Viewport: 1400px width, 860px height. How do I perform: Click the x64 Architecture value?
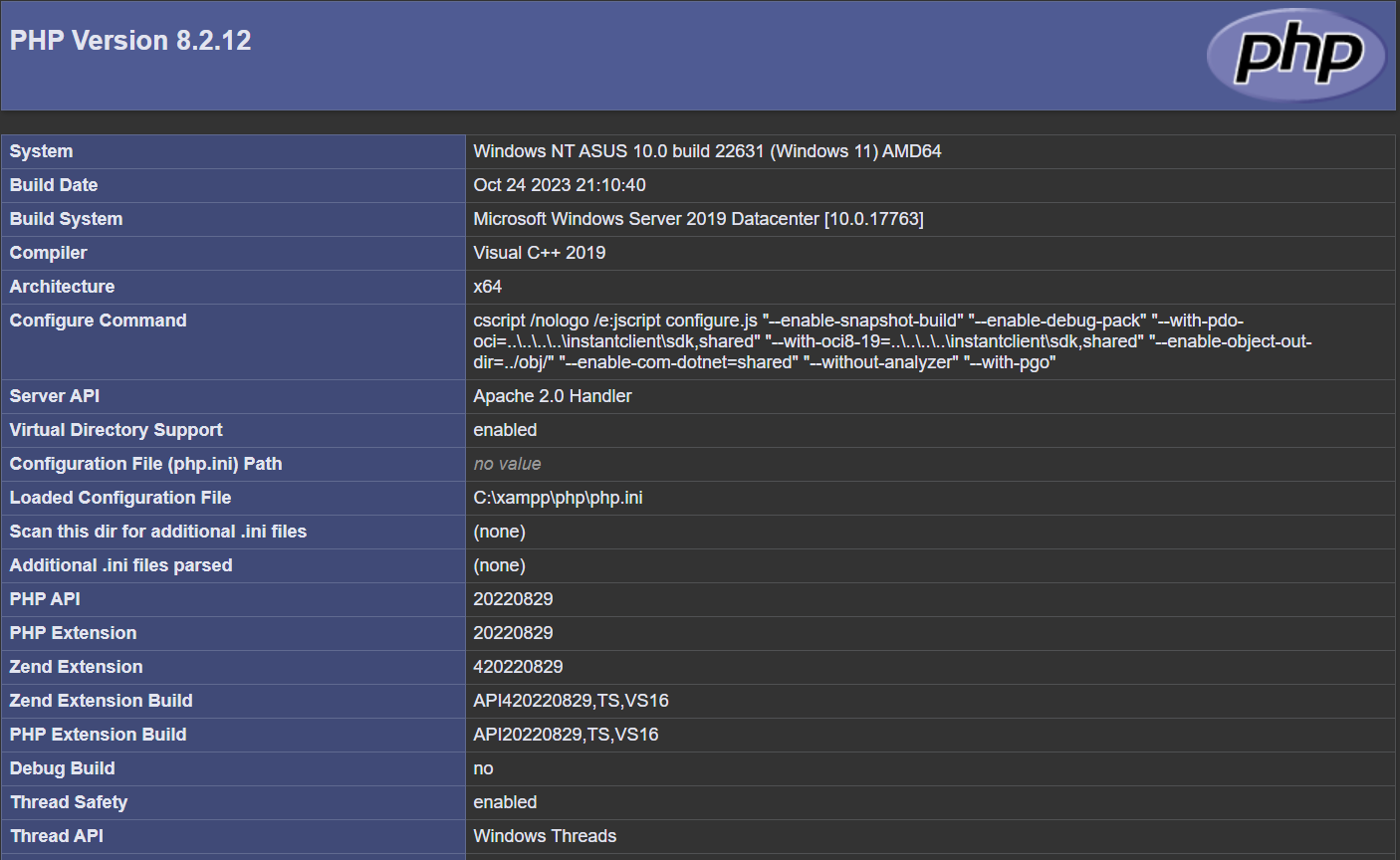[487, 287]
